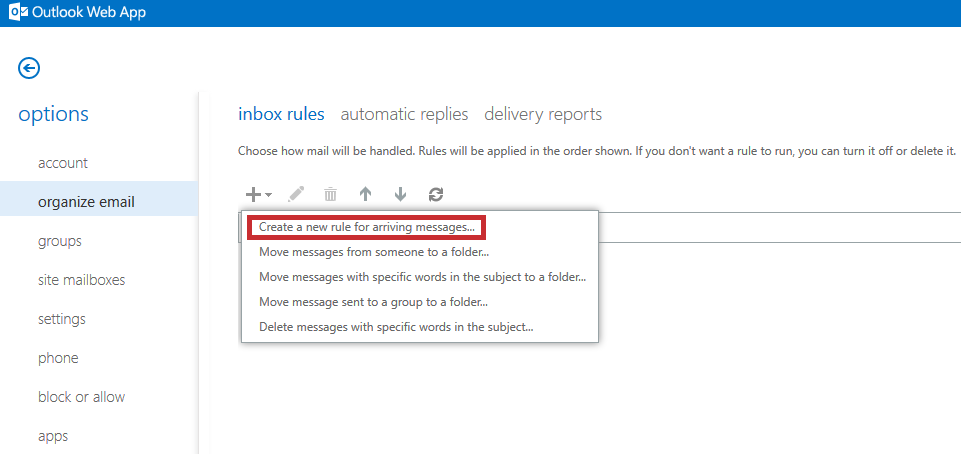Choose Move messages from someone to a folder

point(374,252)
